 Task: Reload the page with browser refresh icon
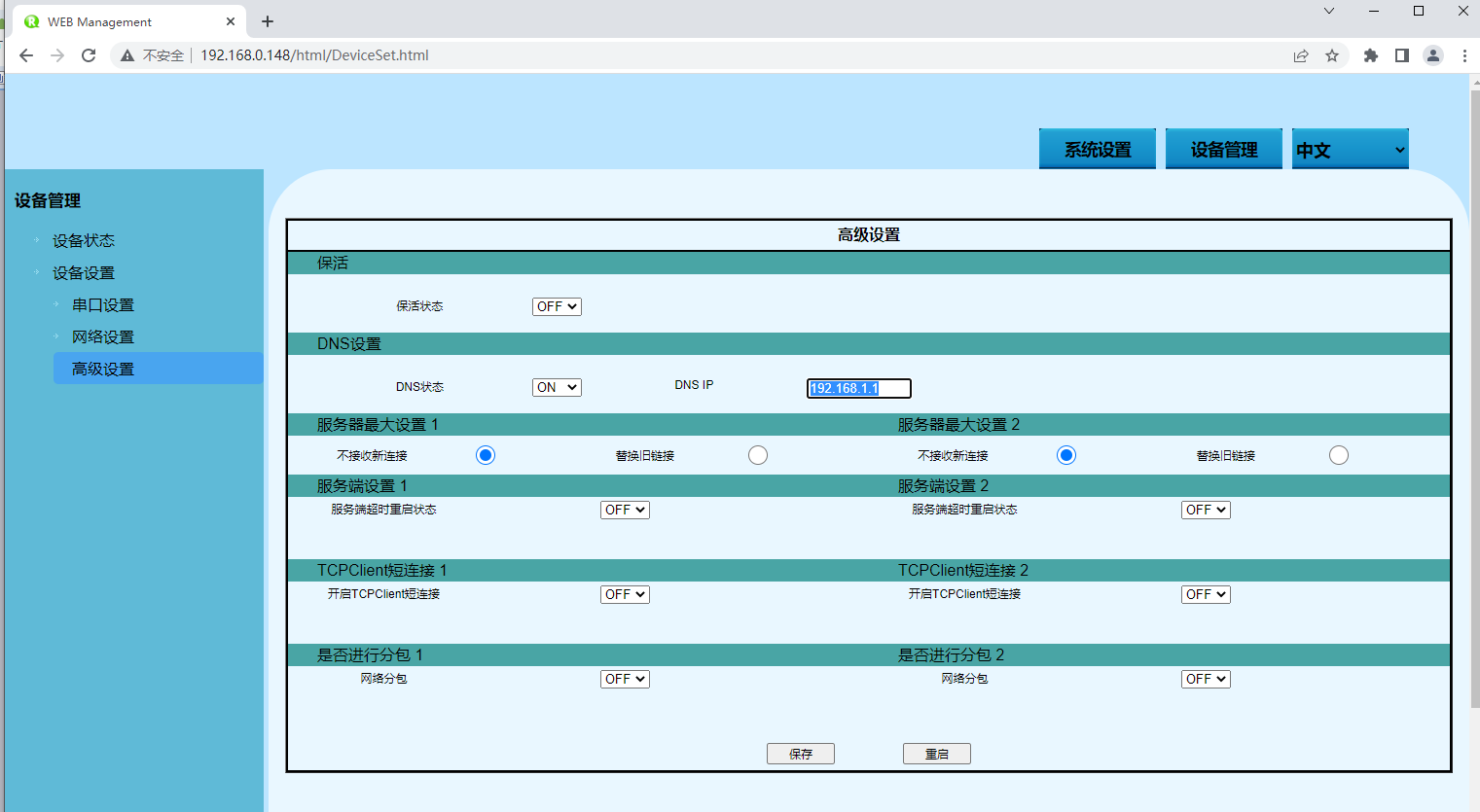tap(89, 55)
